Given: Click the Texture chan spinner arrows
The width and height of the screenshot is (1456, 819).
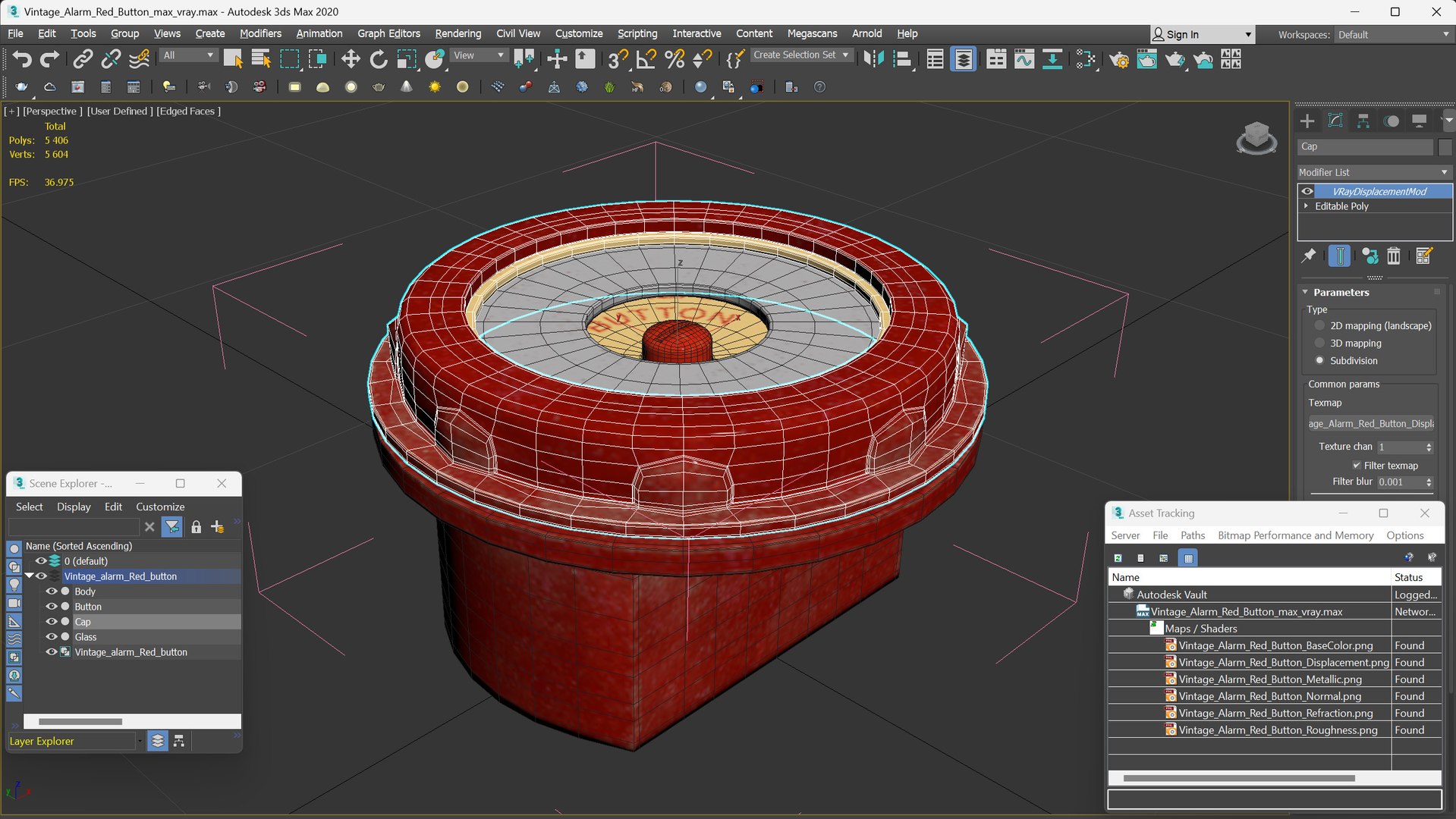Looking at the screenshot, I should tap(1429, 447).
